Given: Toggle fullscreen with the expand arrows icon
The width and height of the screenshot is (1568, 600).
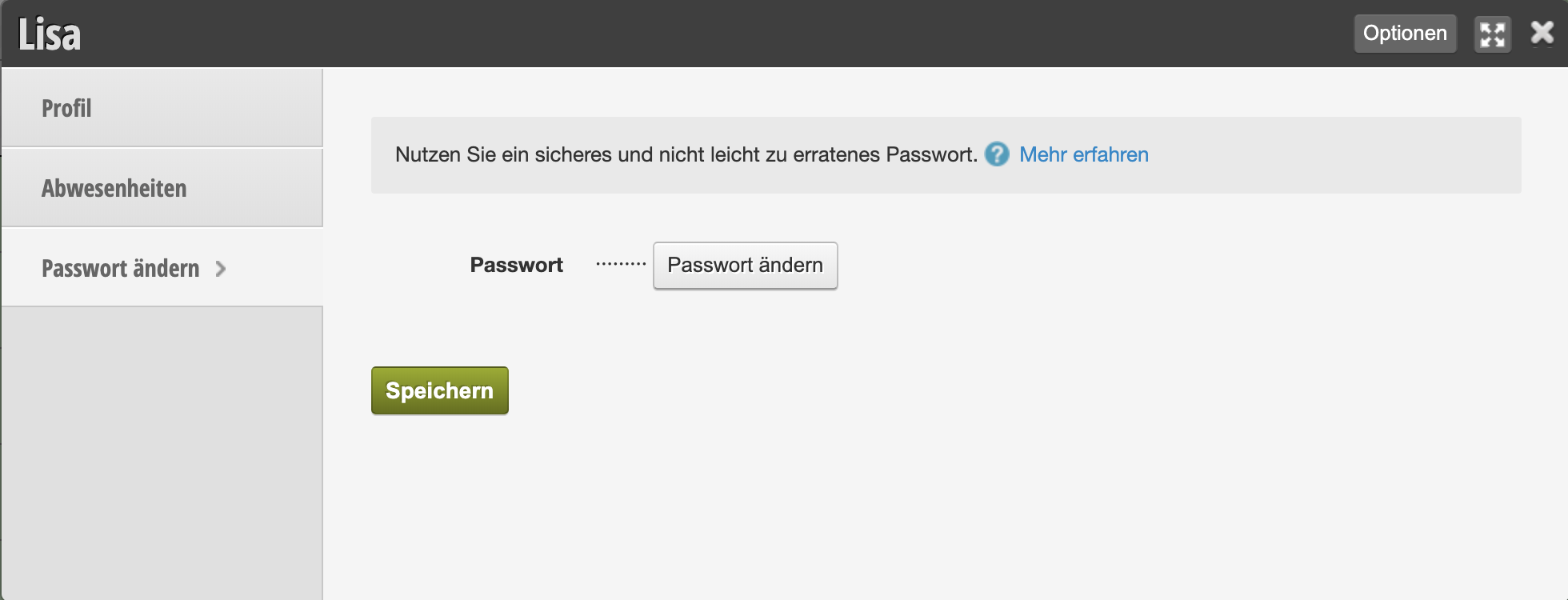Looking at the screenshot, I should coord(1492,34).
